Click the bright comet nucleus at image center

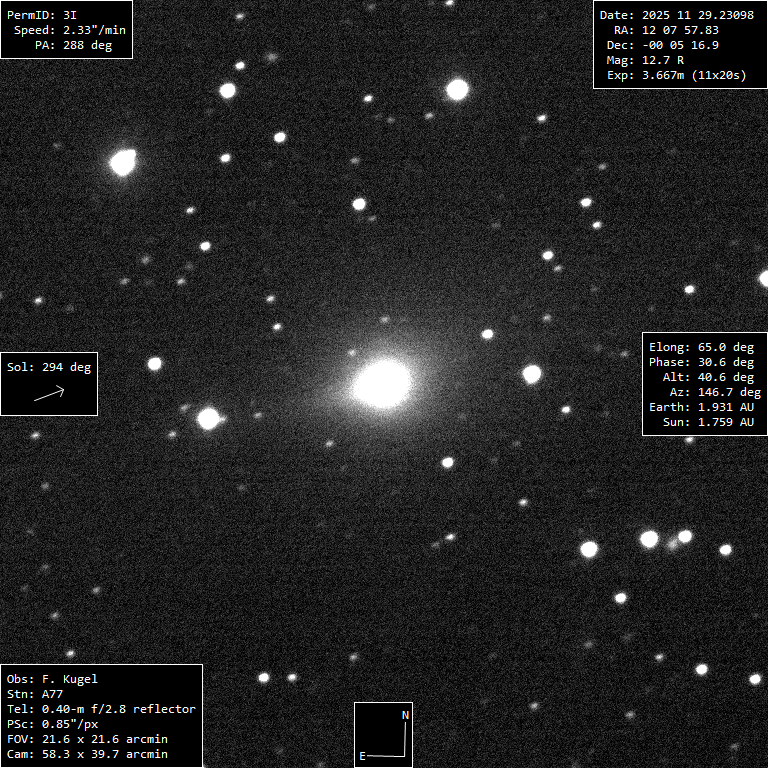tap(382, 384)
